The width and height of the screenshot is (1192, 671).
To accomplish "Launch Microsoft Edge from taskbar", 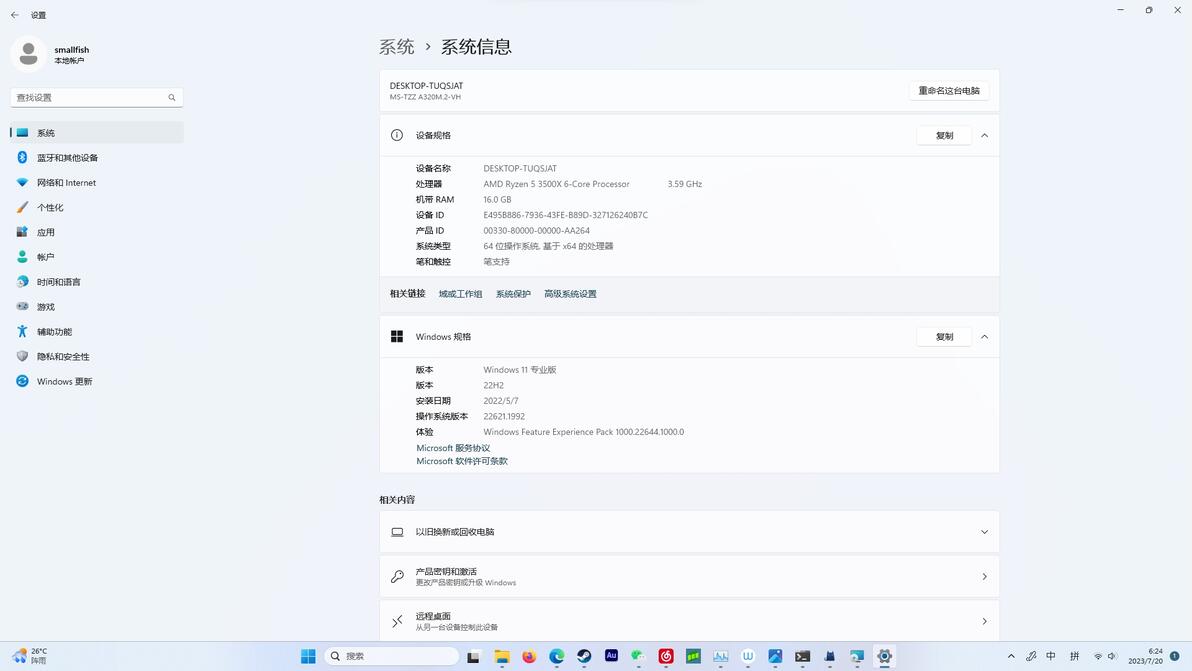I will pos(556,656).
